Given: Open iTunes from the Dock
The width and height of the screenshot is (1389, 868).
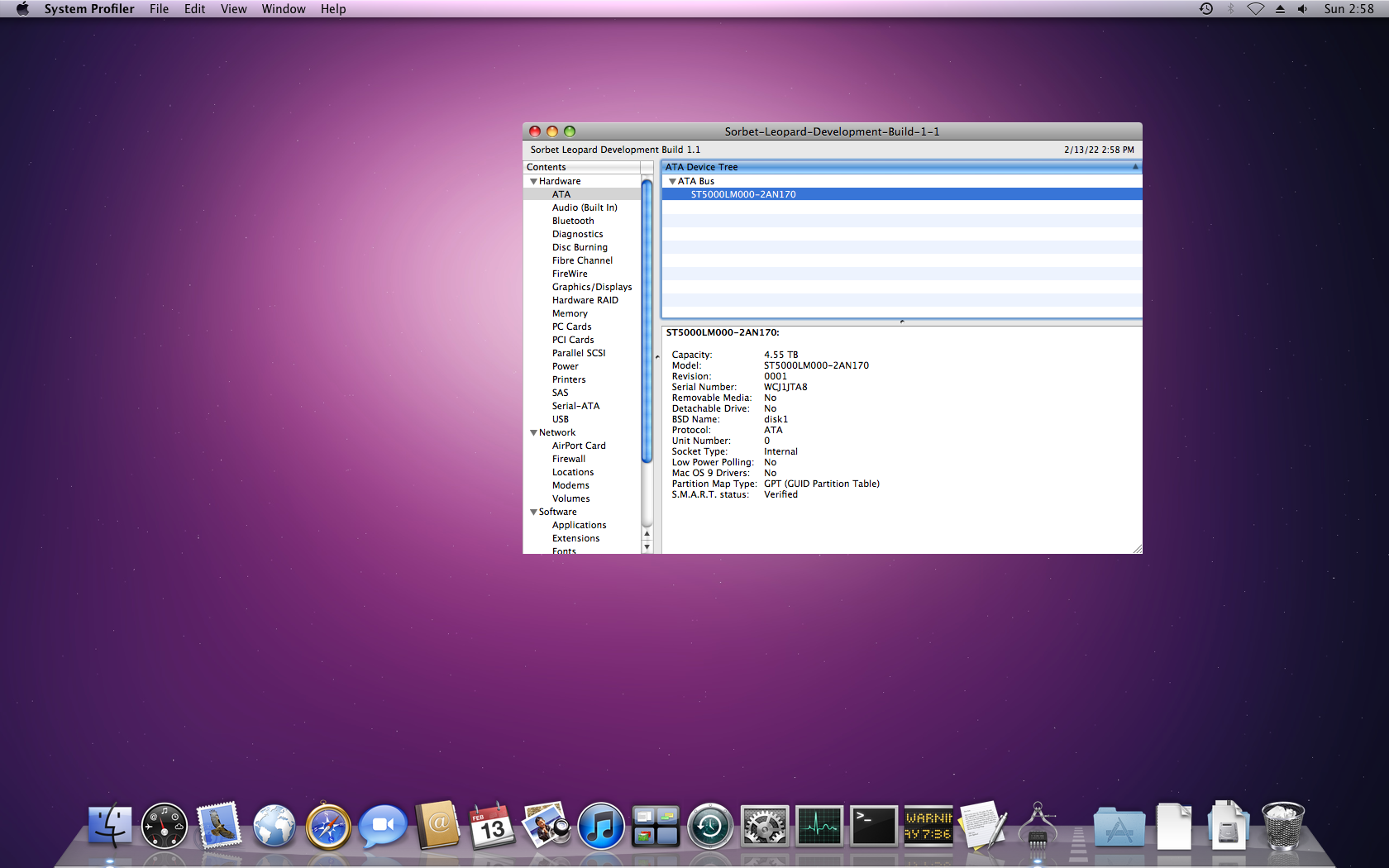Looking at the screenshot, I should [x=601, y=826].
